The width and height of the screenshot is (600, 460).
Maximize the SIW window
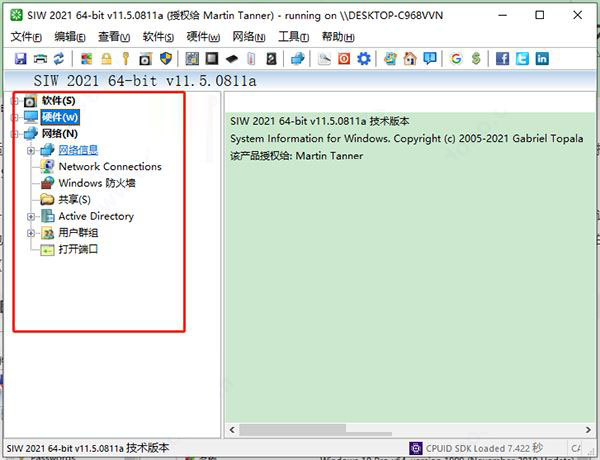[540, 15]
